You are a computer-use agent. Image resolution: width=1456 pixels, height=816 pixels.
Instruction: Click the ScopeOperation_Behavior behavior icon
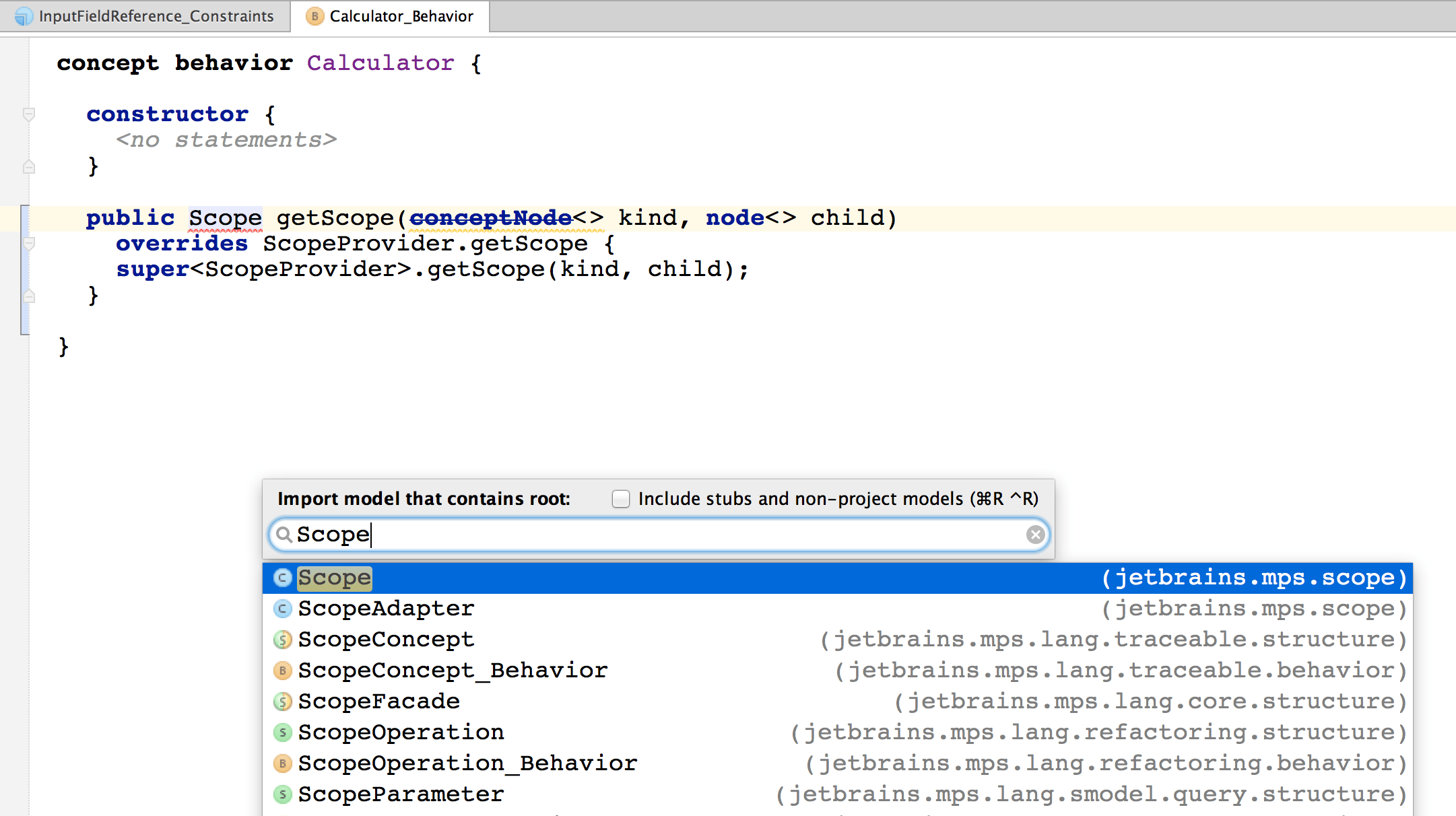tap(282, 763)
